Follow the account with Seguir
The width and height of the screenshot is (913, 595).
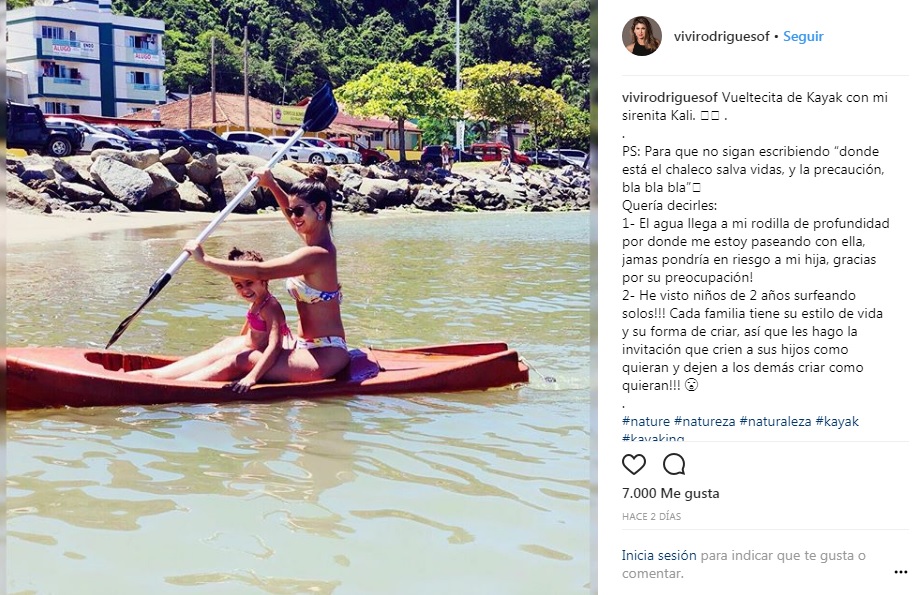pos(803,36)
